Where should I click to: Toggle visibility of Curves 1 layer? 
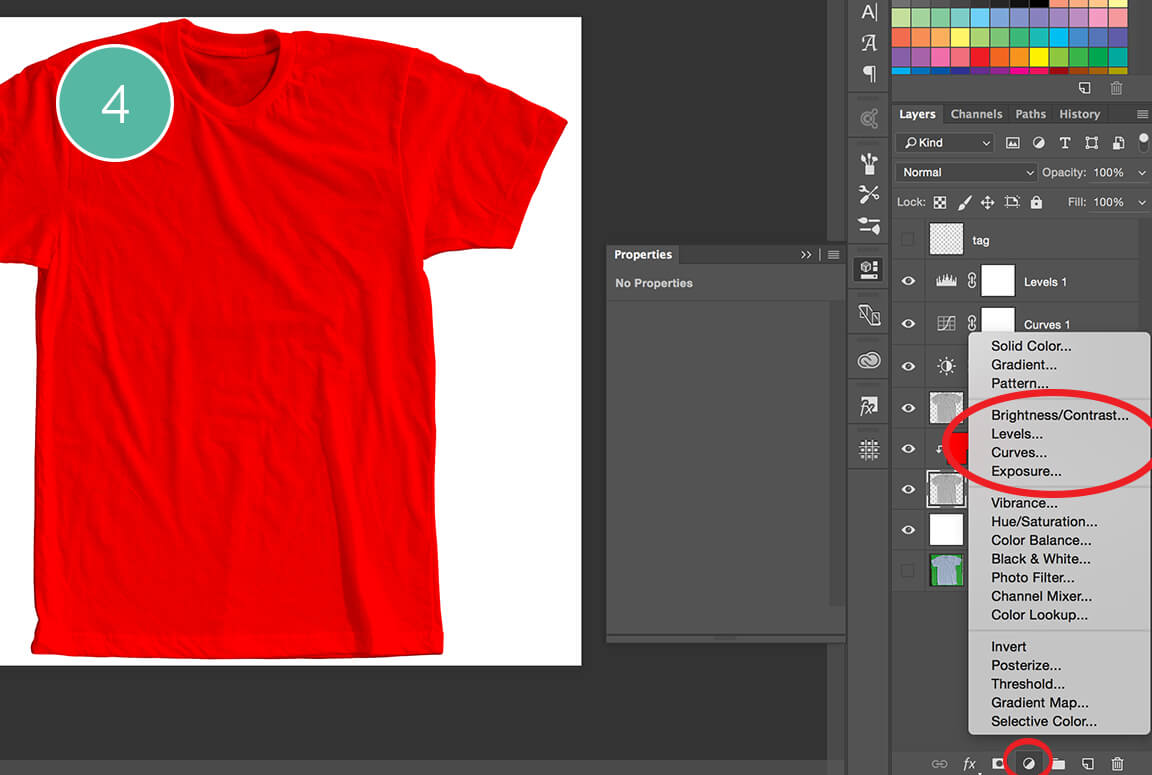point(908,323)
